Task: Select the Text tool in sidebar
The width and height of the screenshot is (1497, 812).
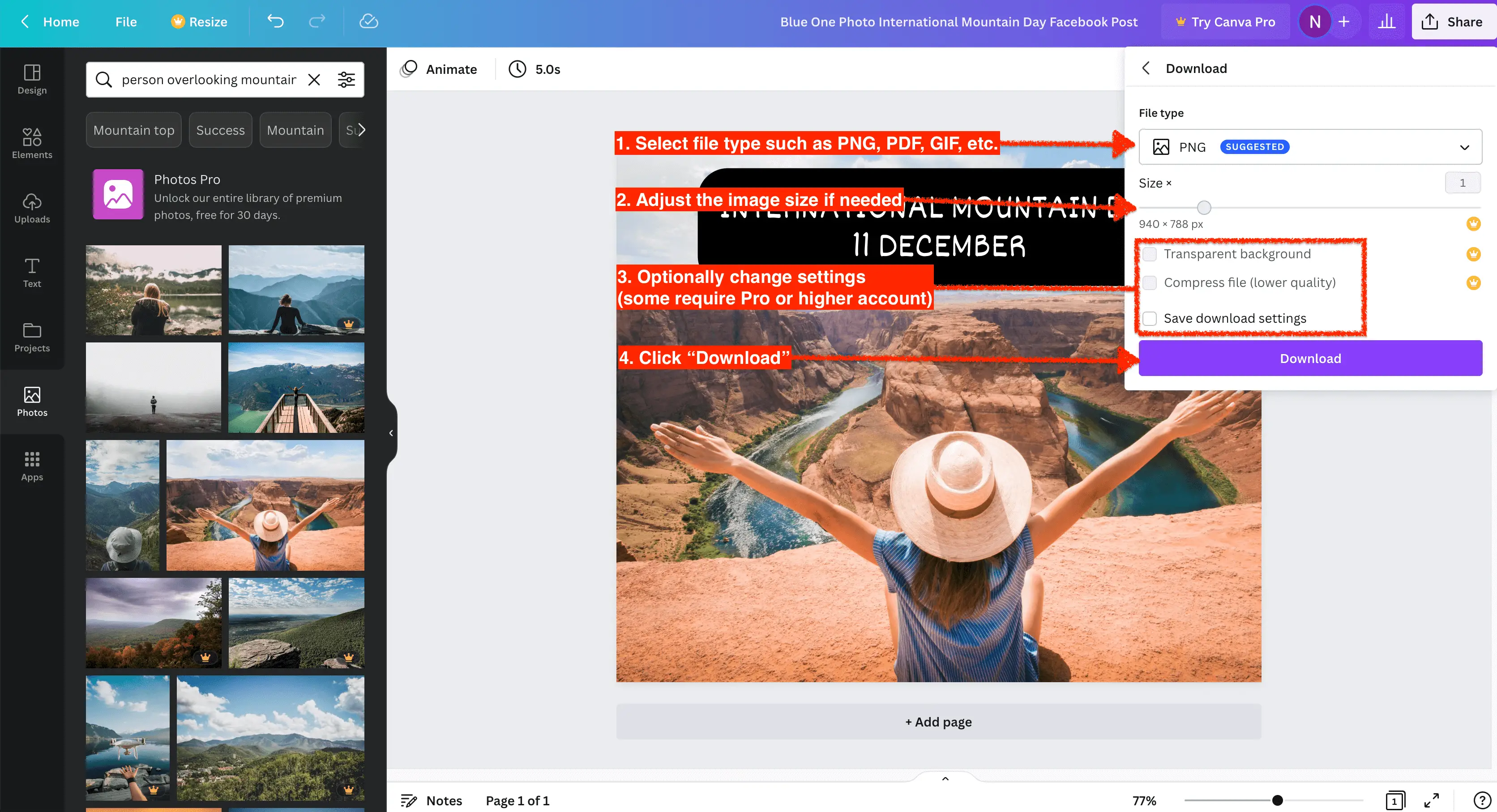Action: coord(32,272)
